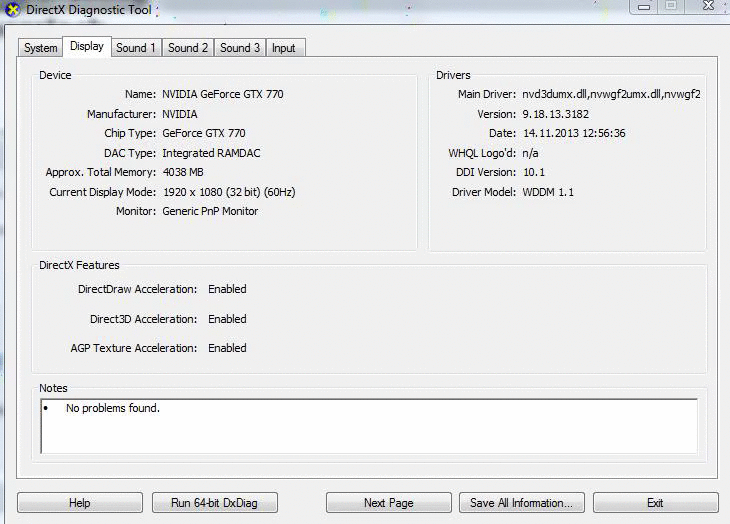Click the Next Page button

(389, 503)
